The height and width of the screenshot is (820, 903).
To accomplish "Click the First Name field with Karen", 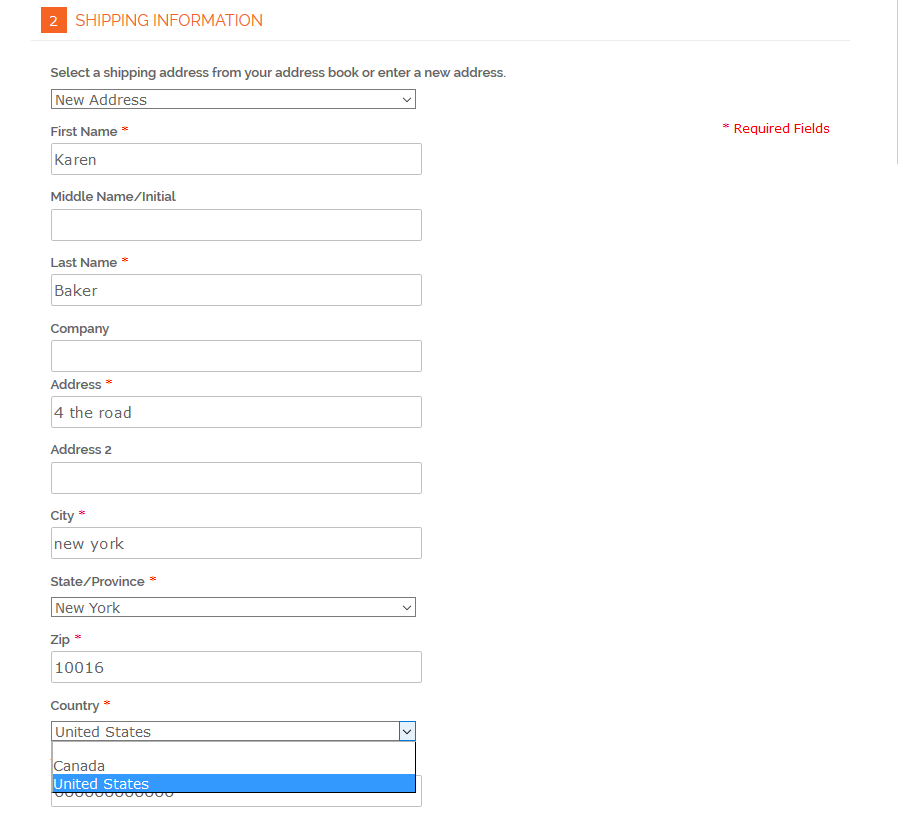I will [x=236, y=160].
